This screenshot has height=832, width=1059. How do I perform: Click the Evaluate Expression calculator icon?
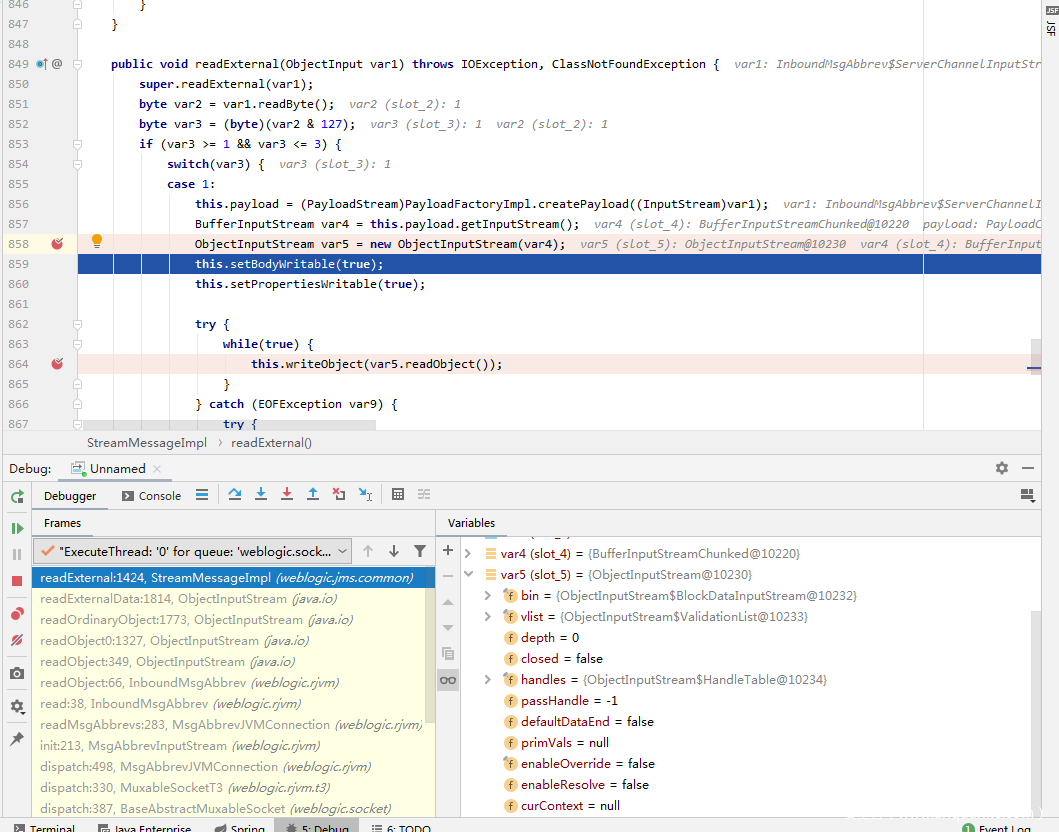coord(398,495)
